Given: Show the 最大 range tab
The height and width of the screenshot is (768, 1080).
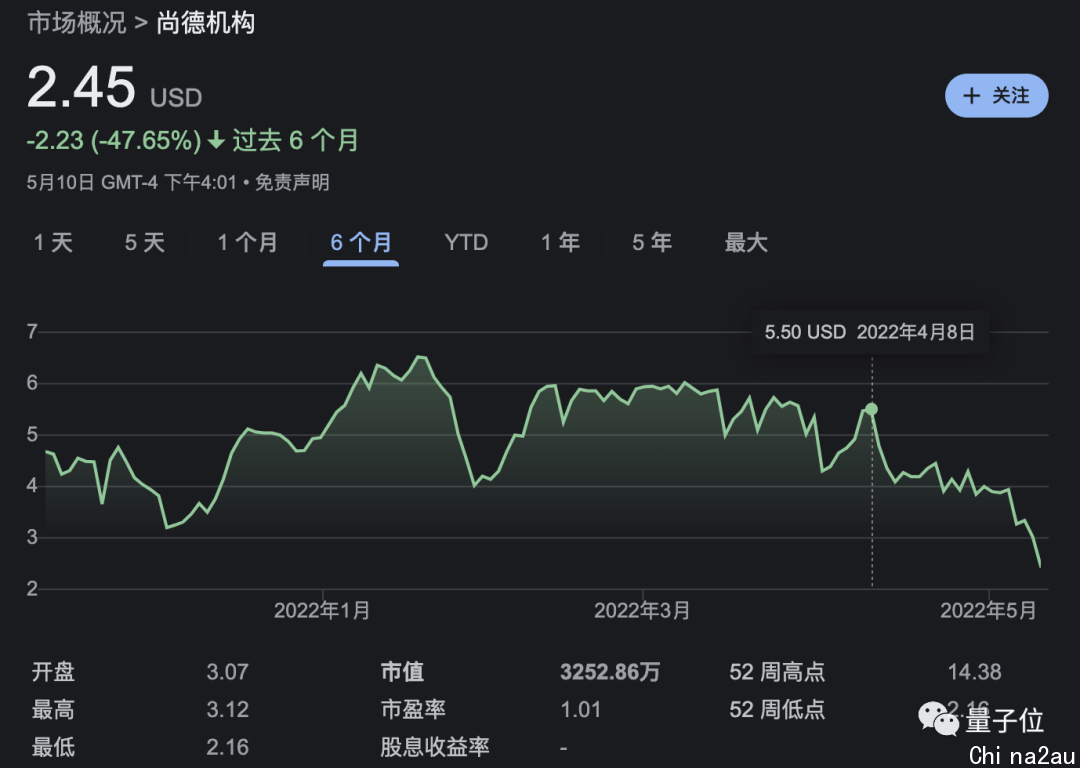Looking at the screenshot, I should (746, 242).
